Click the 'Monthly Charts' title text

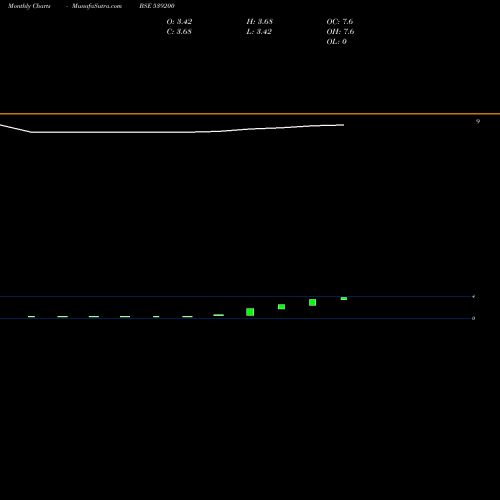29,6
